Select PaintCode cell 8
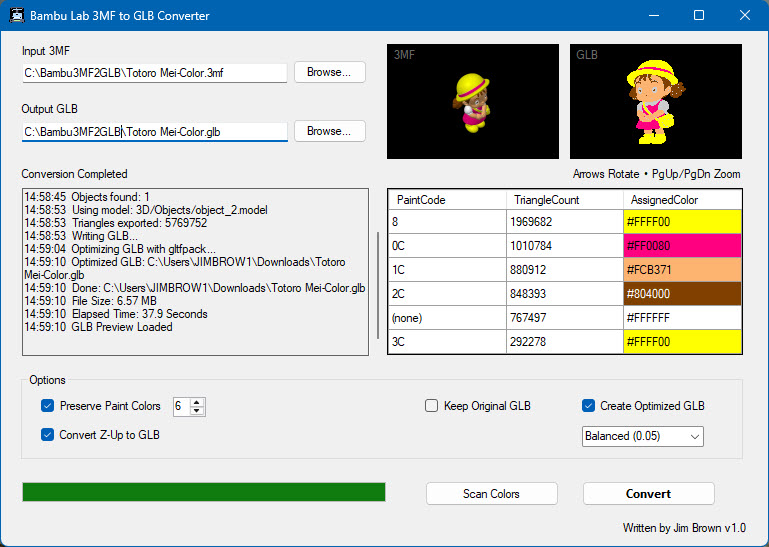Image resolution: width=769 pixels, height=547 pixels. click(447, 222)
